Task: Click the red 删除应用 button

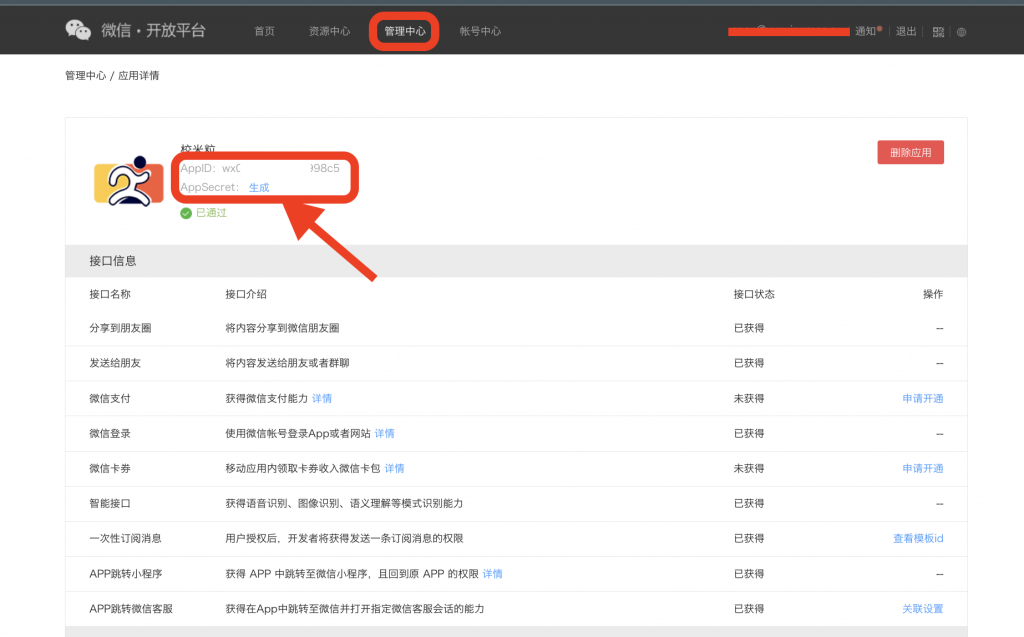Action: tap(910, 152)
